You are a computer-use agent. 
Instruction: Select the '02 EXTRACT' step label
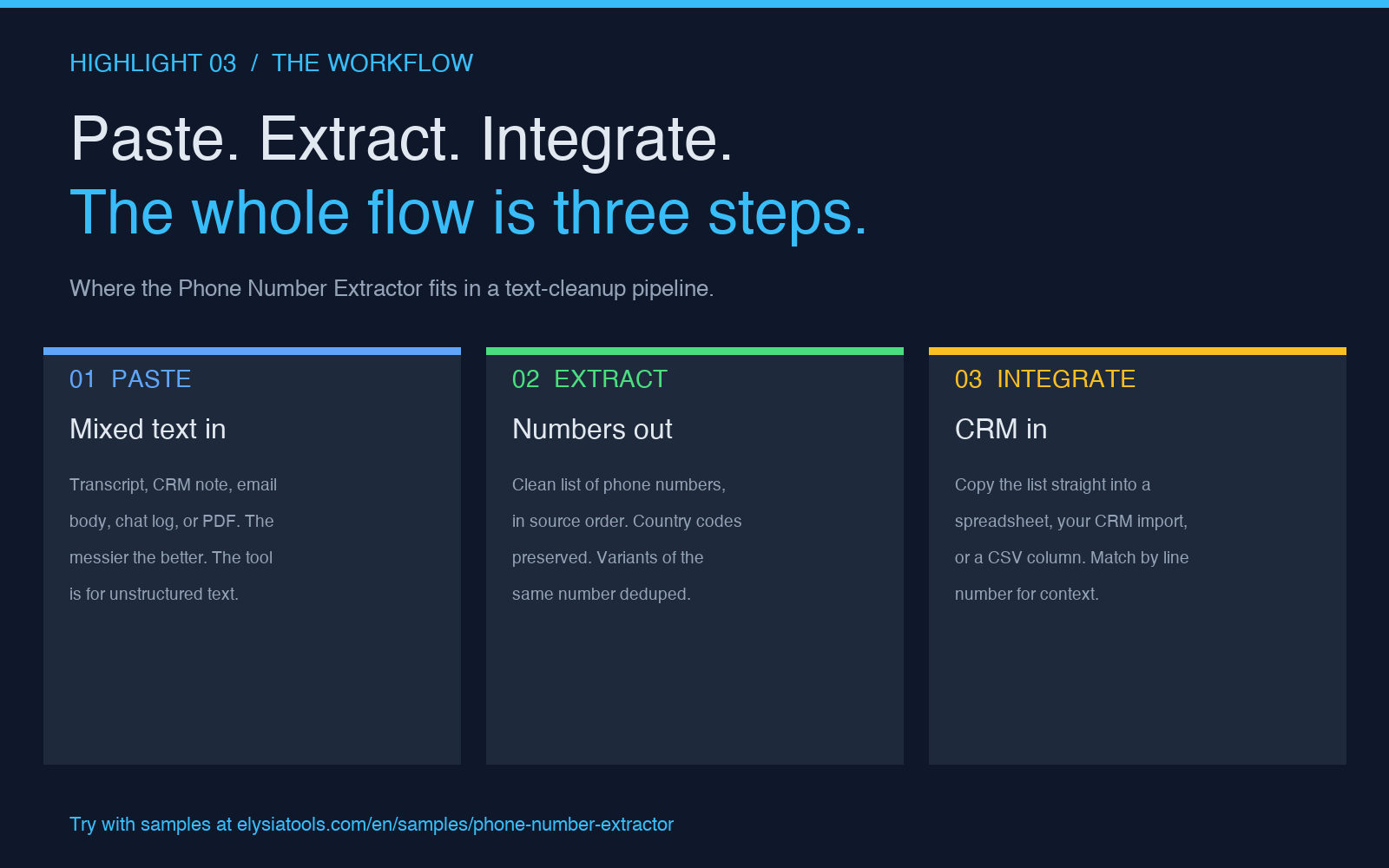point(589,379)
